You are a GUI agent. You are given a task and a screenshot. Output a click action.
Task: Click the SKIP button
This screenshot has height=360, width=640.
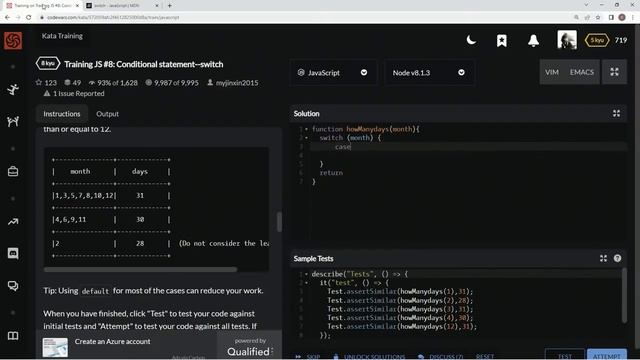(309, 357)
